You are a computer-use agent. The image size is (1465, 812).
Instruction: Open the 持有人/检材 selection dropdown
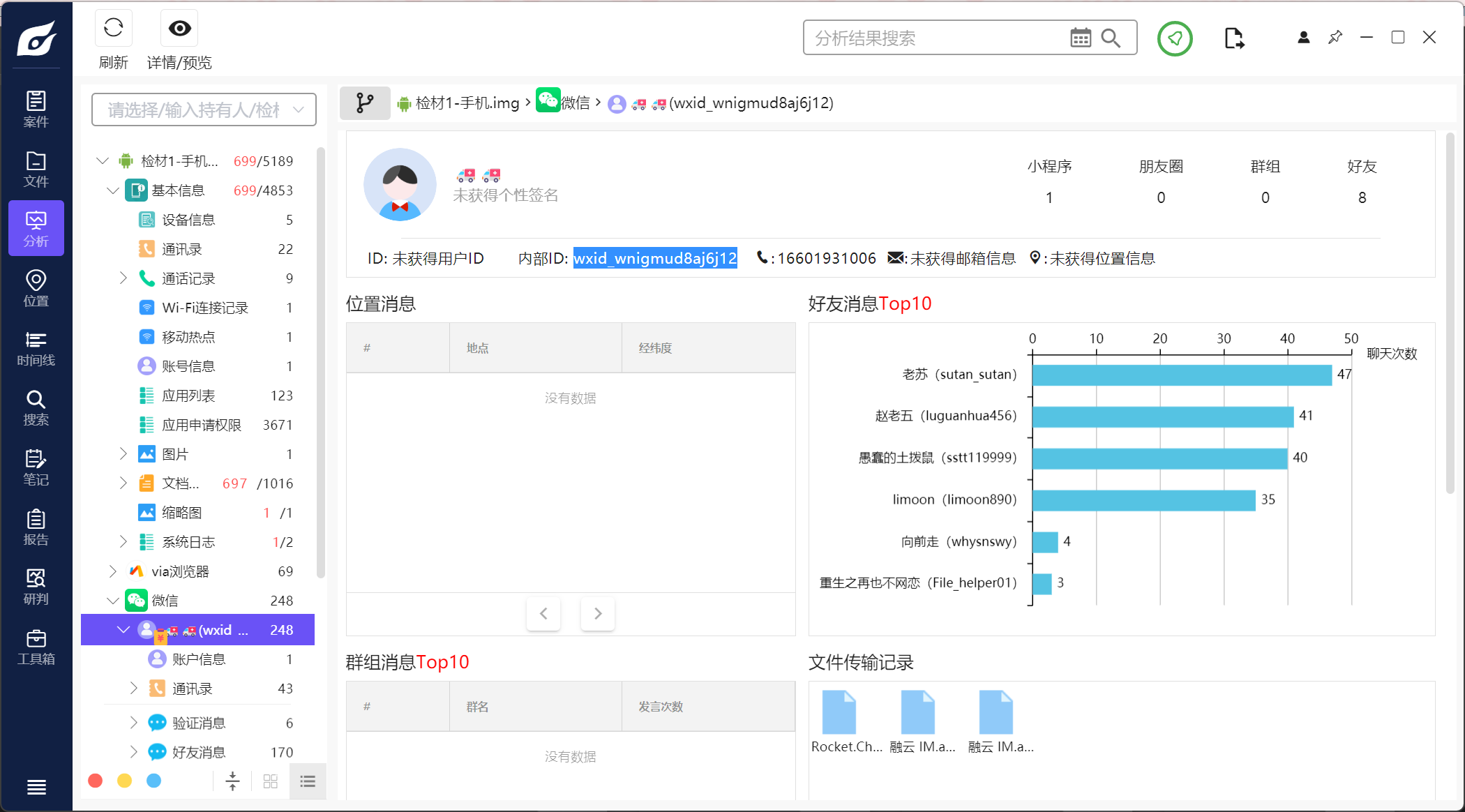204,110
